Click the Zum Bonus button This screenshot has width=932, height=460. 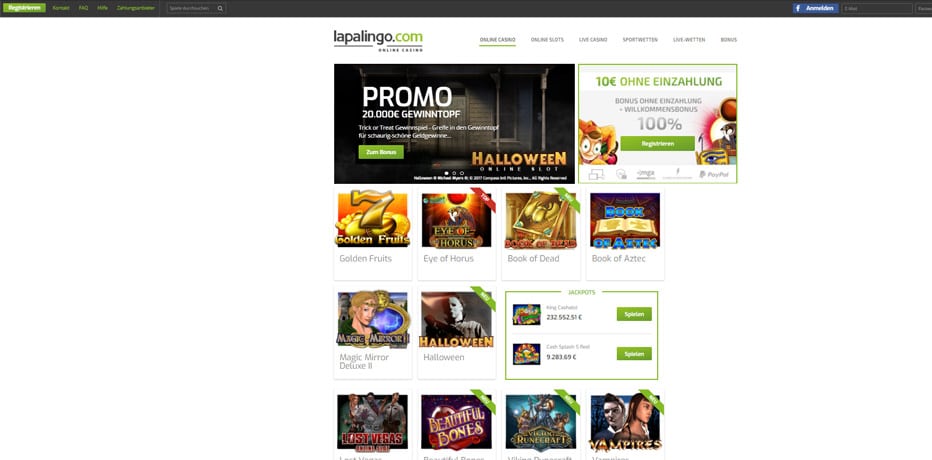tap(381, 152)
